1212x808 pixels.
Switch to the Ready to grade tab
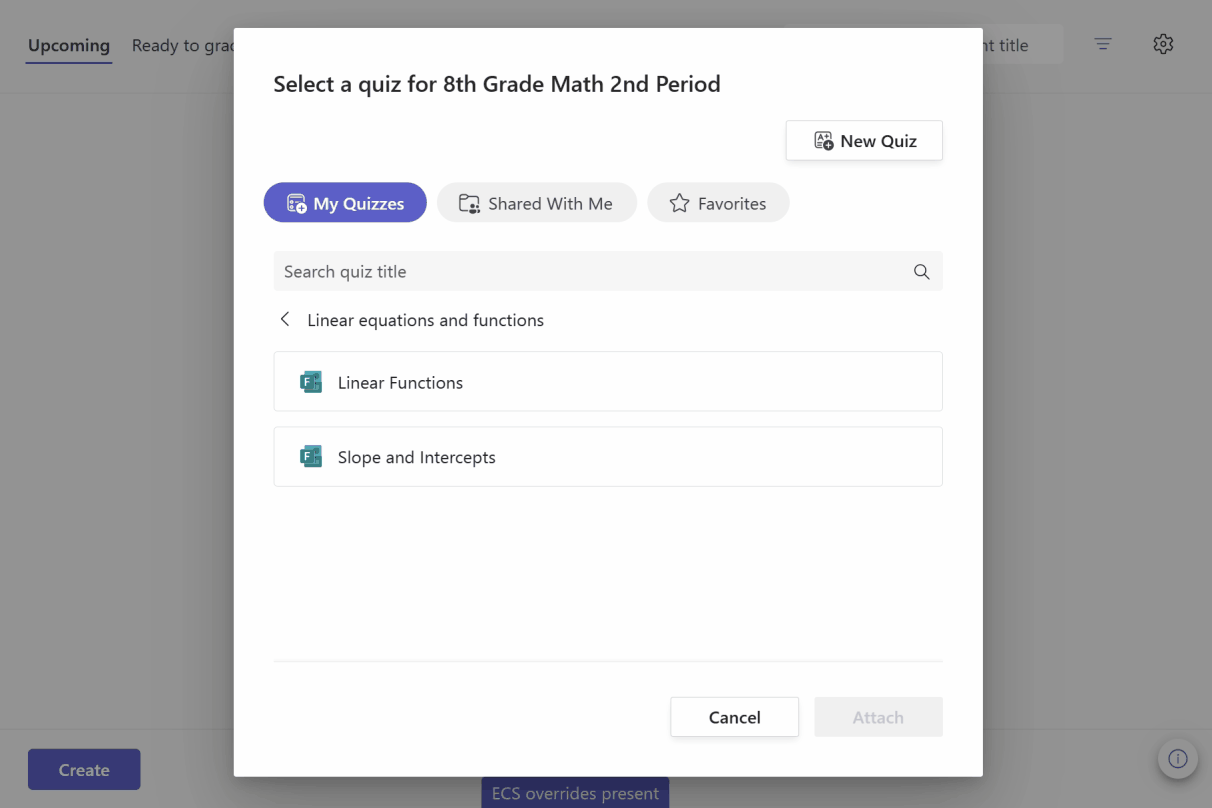(185, 45)
